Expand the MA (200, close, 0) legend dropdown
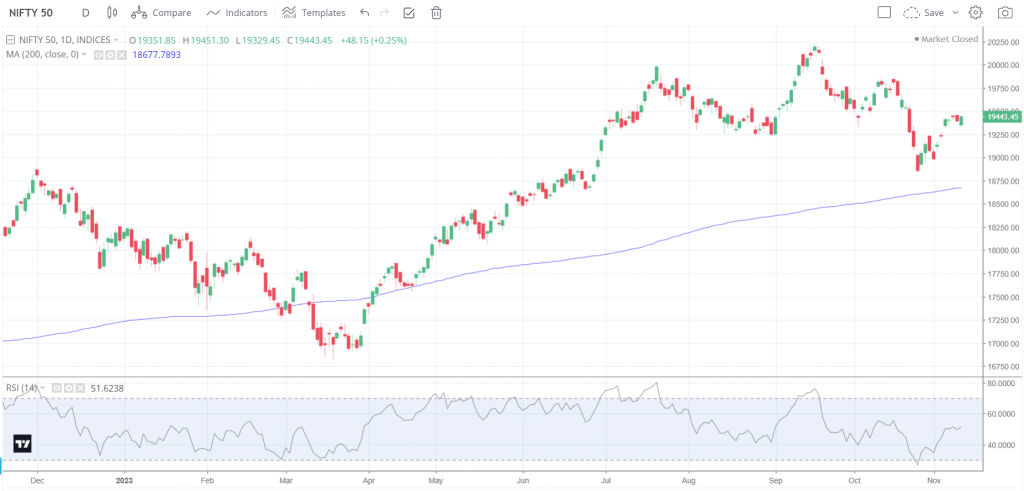 (84, 55)
